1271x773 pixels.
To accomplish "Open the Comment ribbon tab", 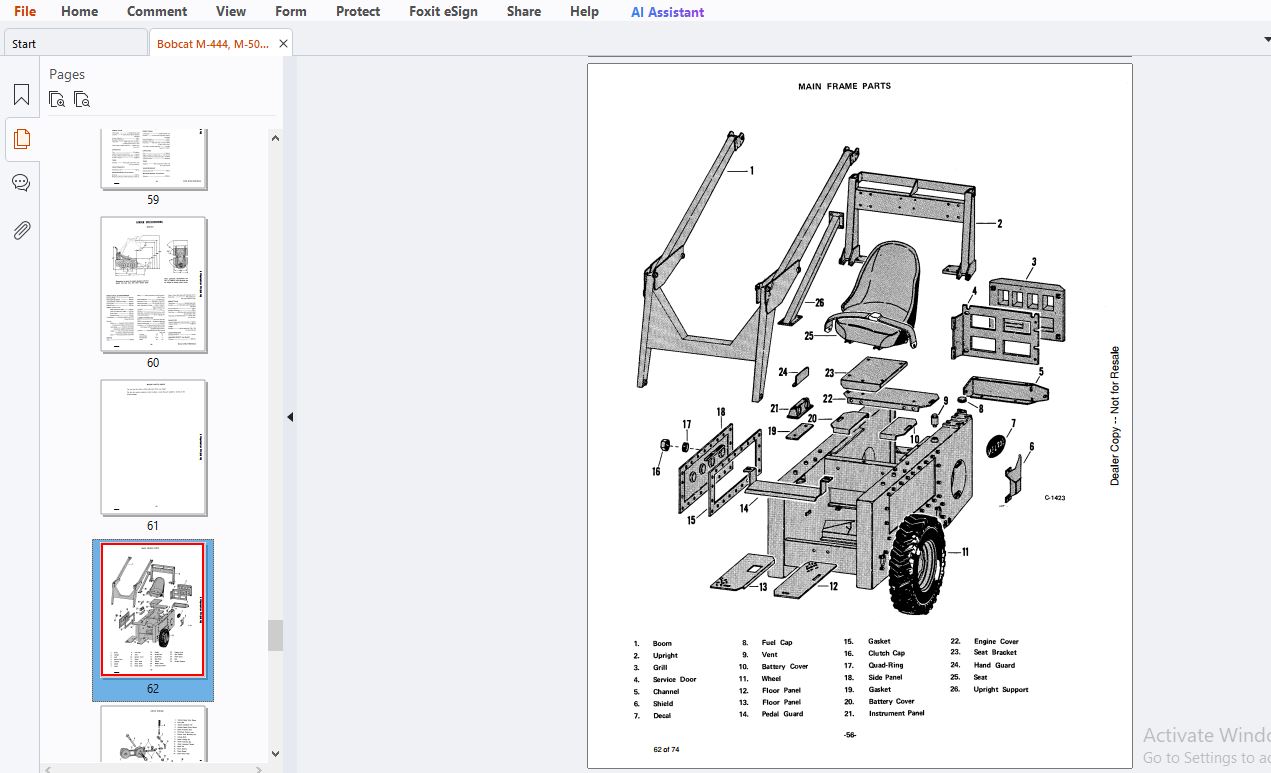I will (157, 11).
